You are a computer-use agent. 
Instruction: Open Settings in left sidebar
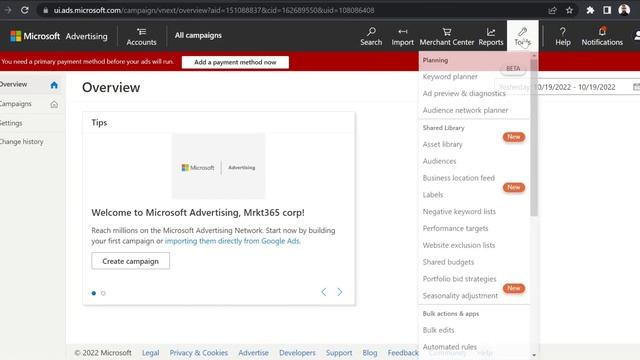11,123
